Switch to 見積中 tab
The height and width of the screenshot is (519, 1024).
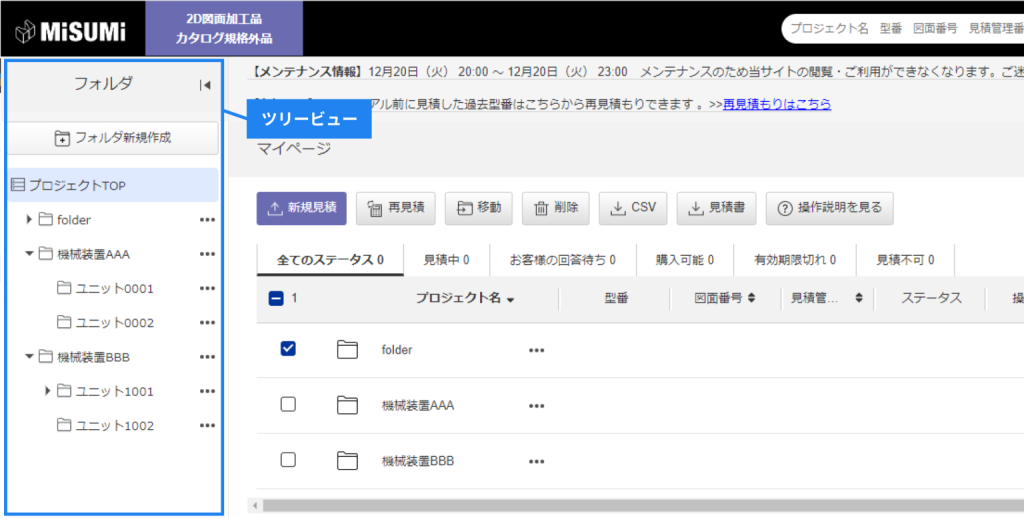446,260
